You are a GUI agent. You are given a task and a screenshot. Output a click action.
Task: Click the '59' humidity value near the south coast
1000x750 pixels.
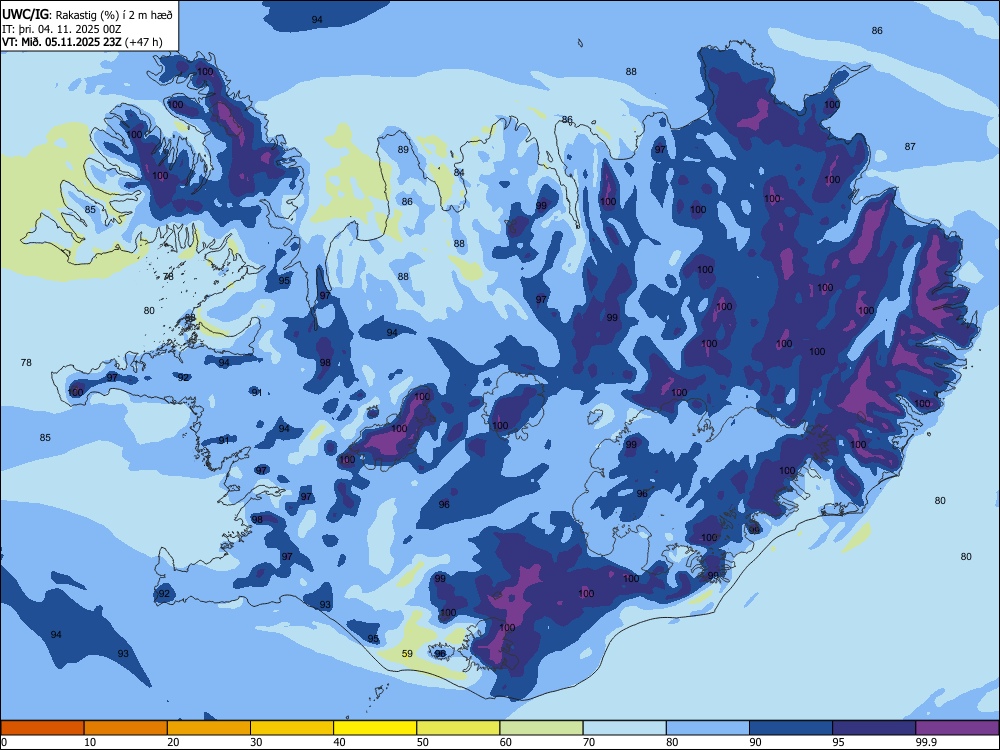click(x=407, y=653)
